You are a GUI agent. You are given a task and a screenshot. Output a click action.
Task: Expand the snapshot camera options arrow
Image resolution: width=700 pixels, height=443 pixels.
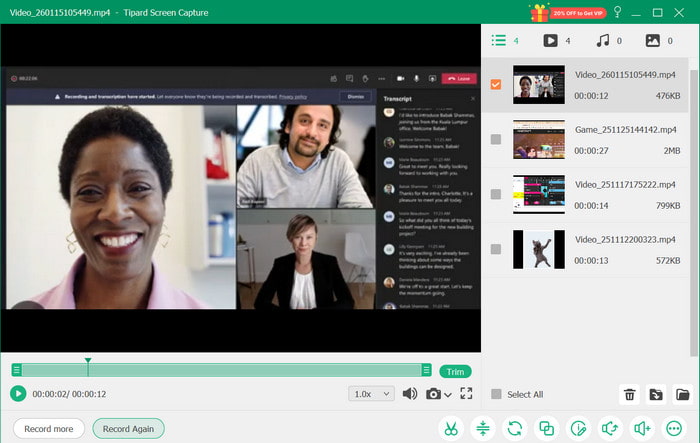(x=447, y=394)
